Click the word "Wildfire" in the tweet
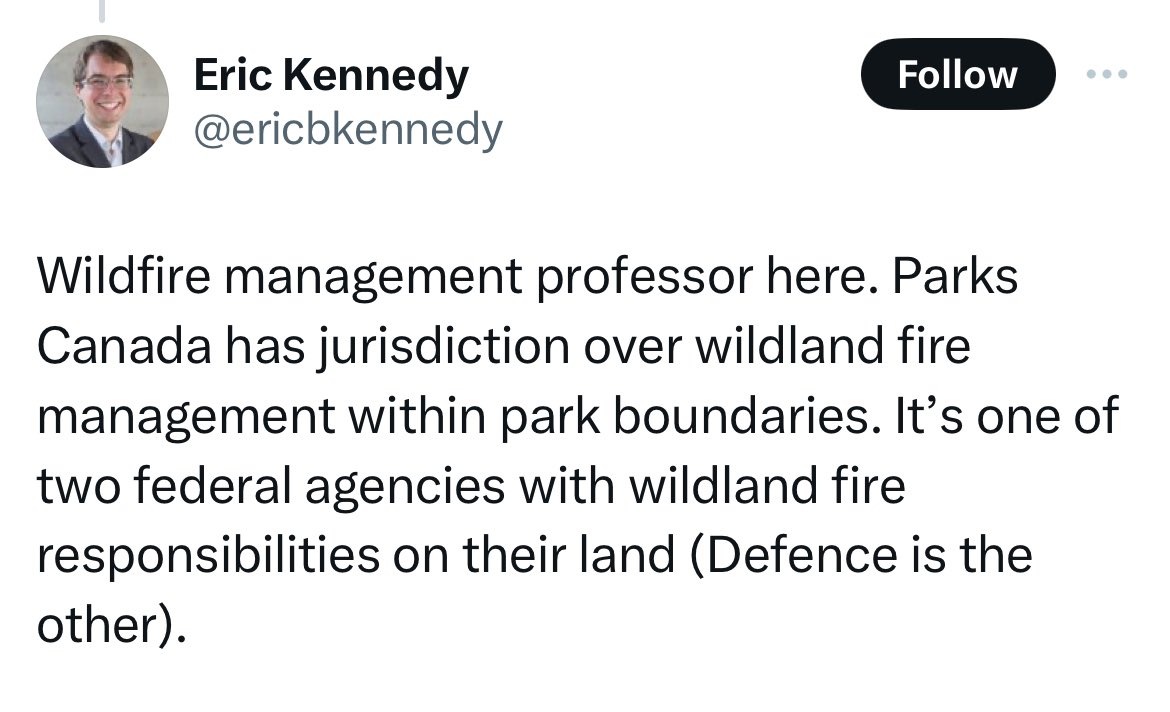Screen dimensions: 1170x712 click(x=124, y=275)
